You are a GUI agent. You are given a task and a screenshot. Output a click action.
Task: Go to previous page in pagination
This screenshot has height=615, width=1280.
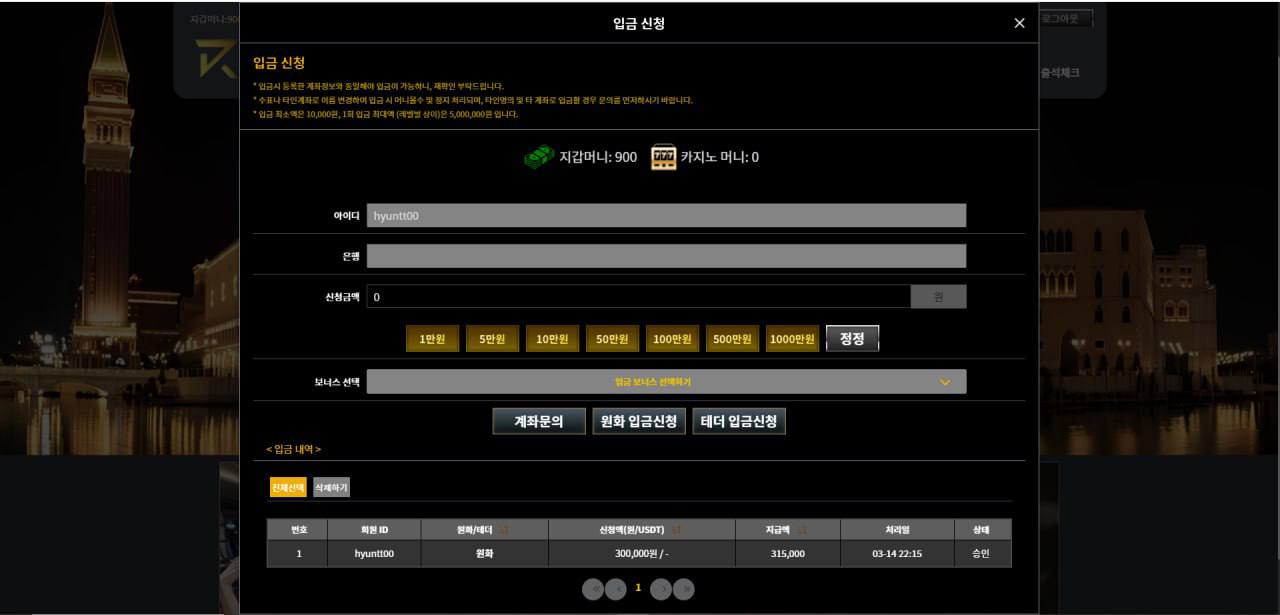(x=616, y=589)
